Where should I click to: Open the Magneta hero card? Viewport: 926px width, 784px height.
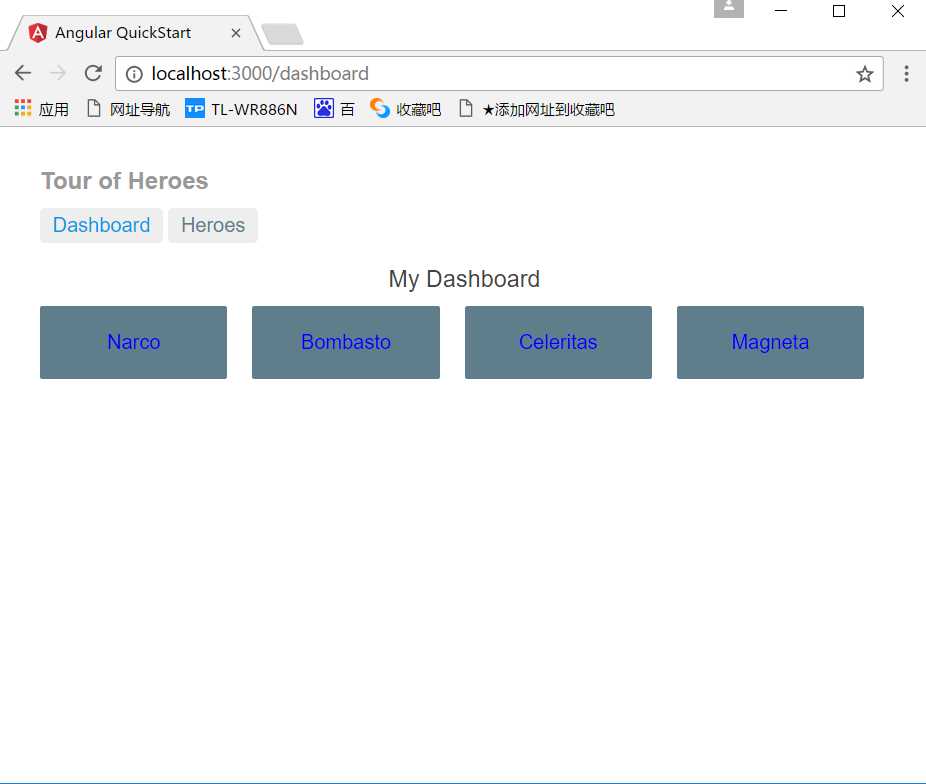pyautogui.click(x=770, y=342)
